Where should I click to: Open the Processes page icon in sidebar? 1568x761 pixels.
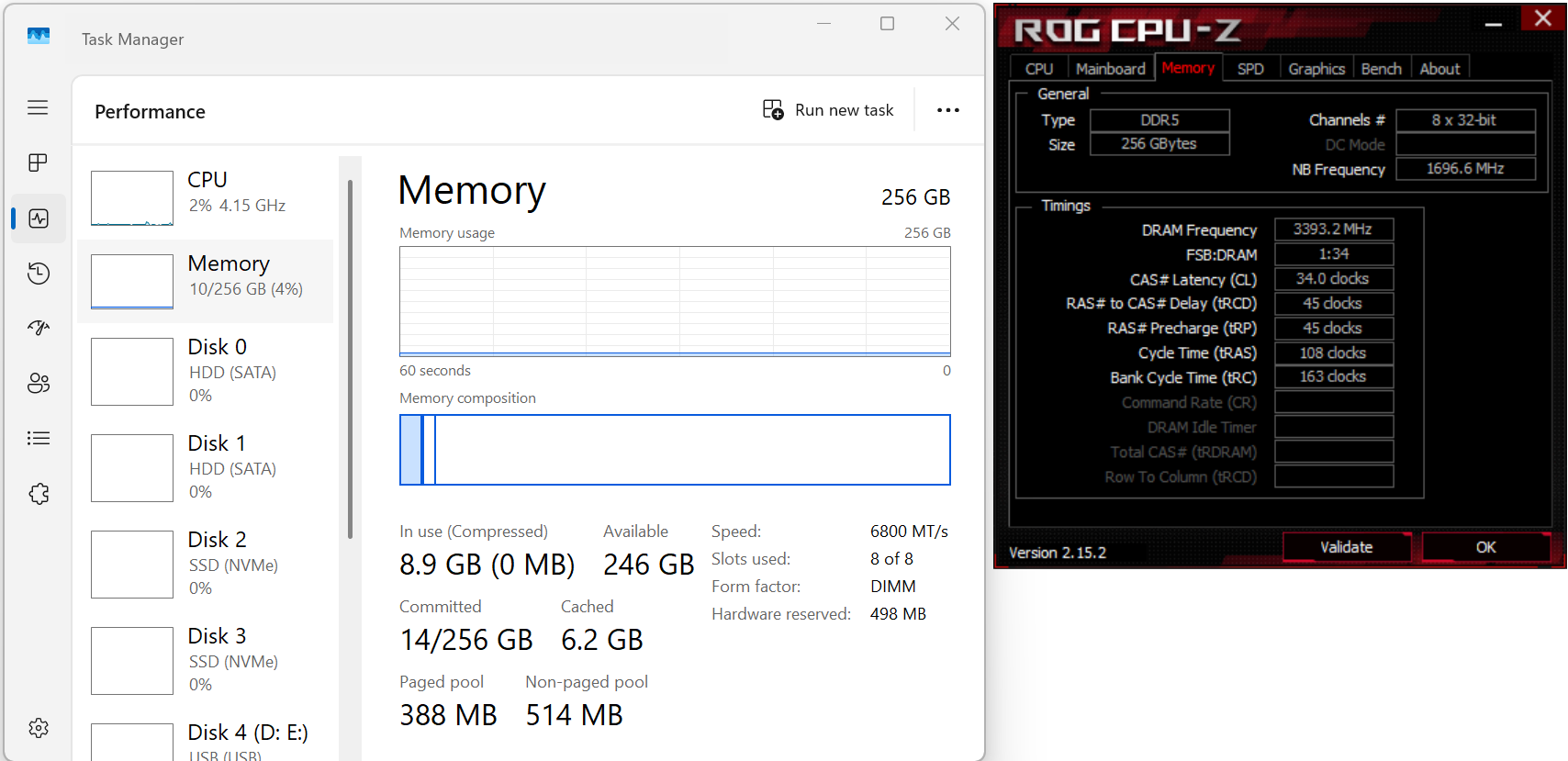[38, 162]
